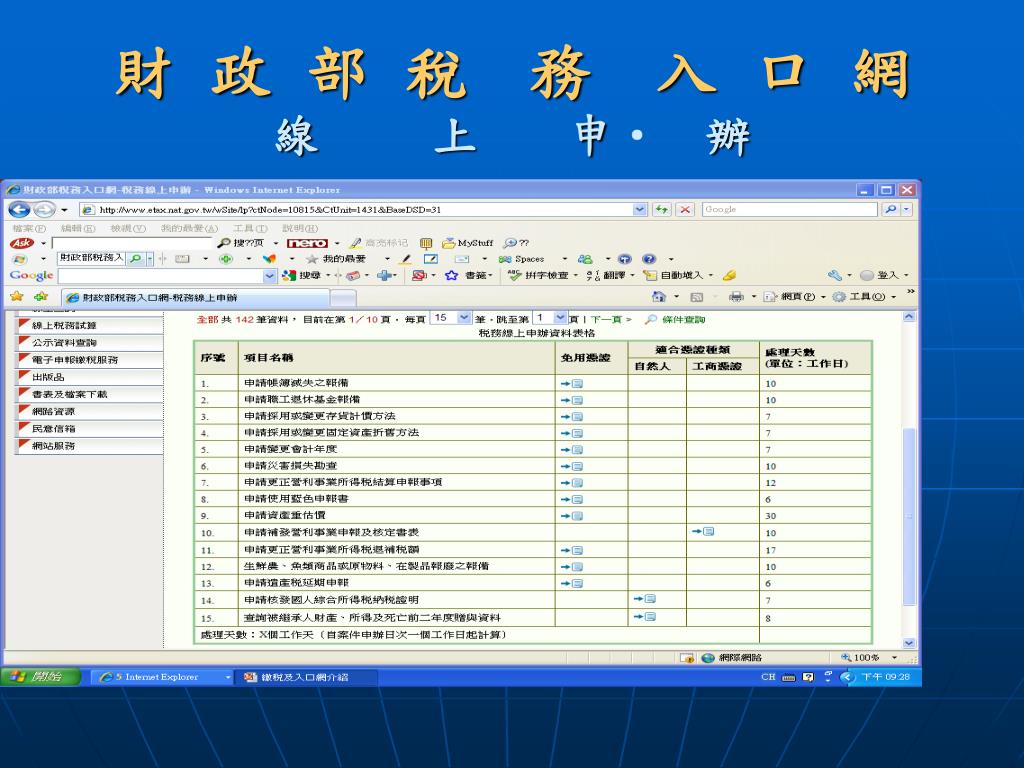Click the Windows 開始 start button
This screenshot has height=768, width=1024.
pyautogui.click(x=40, y=677)
